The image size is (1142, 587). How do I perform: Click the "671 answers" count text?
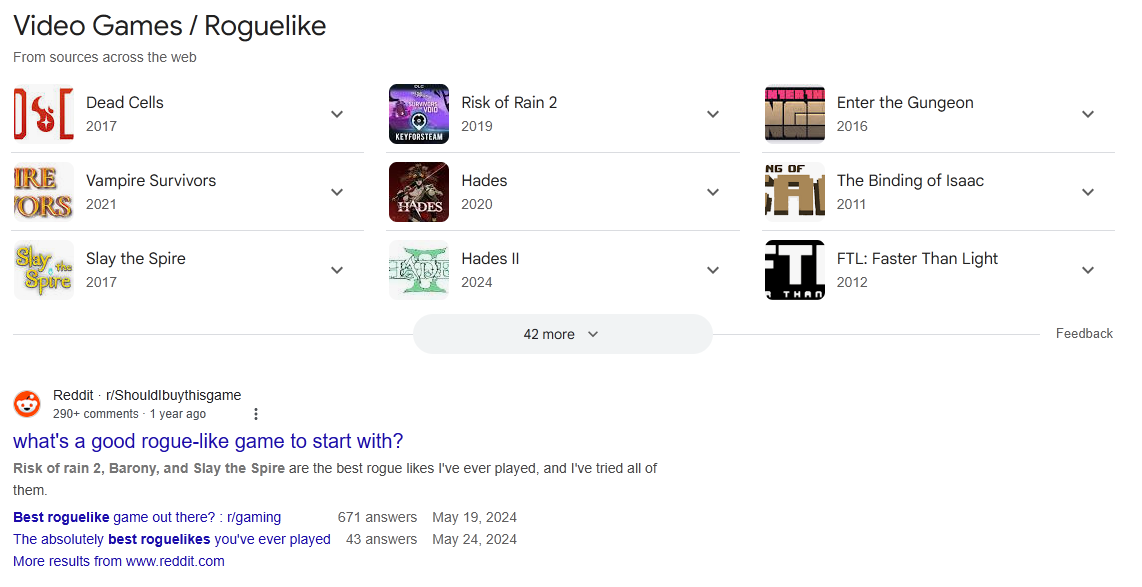[377, 517]
